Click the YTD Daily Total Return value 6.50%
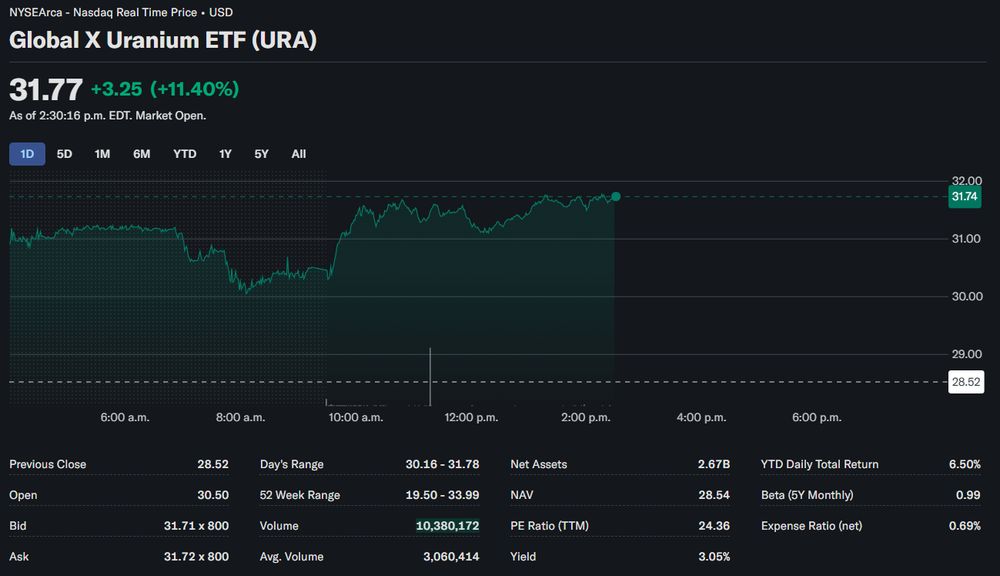This screenshot has width=1000, height=576. tap(965, 464)
